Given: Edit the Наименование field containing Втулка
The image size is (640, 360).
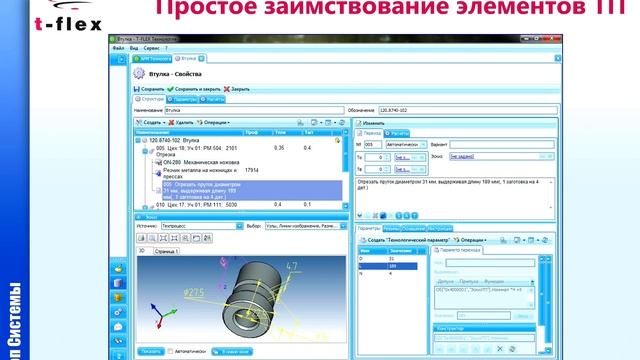Looking at the screenshot, I should point(254,110).
